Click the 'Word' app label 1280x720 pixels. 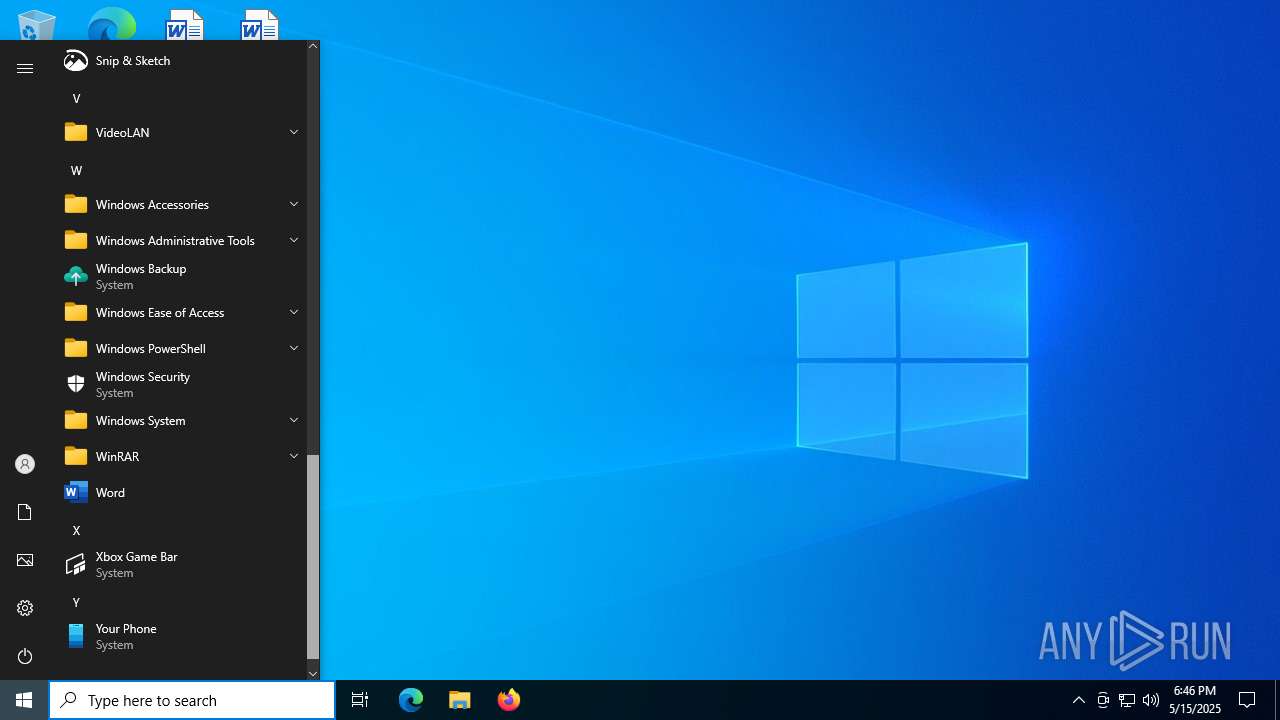[x=110, y=492]
